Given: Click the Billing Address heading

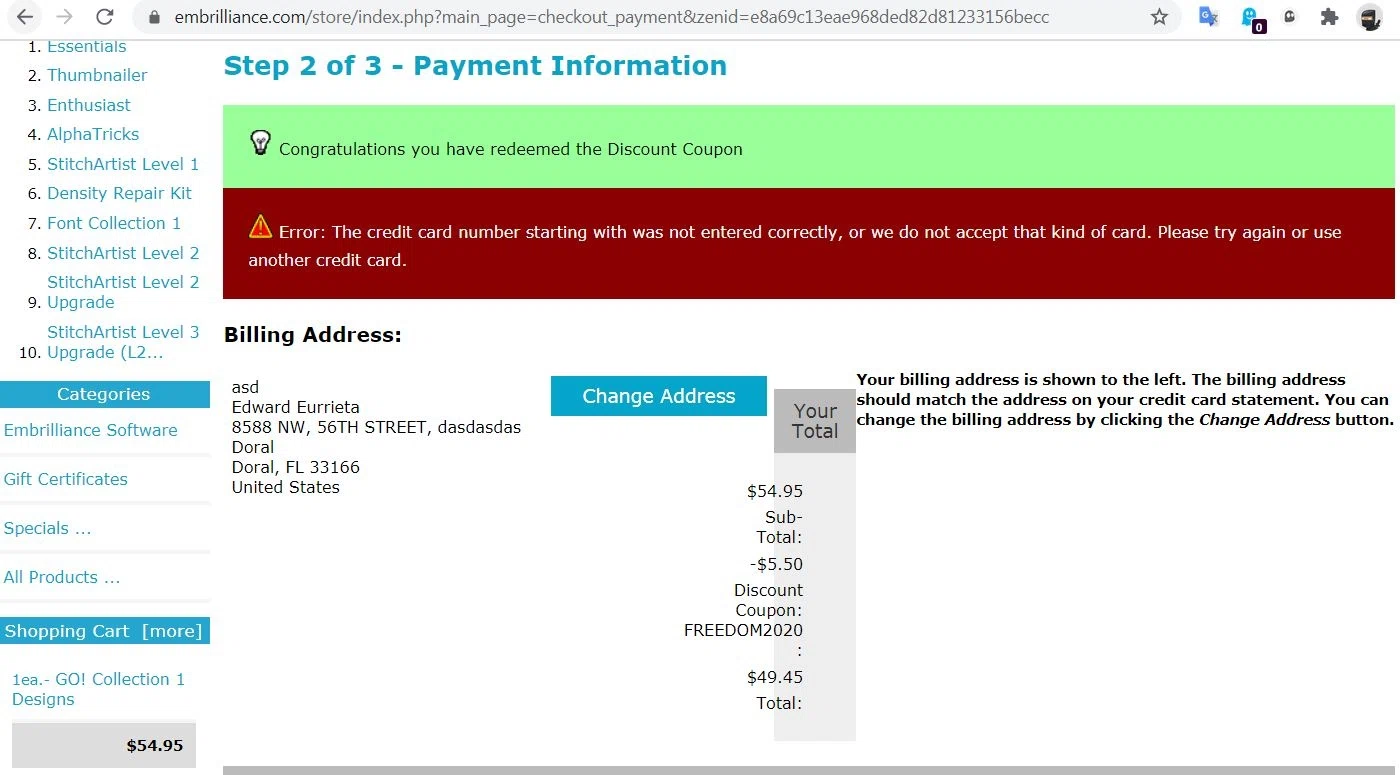Looking at the screenshot, I should pos(312,335).
